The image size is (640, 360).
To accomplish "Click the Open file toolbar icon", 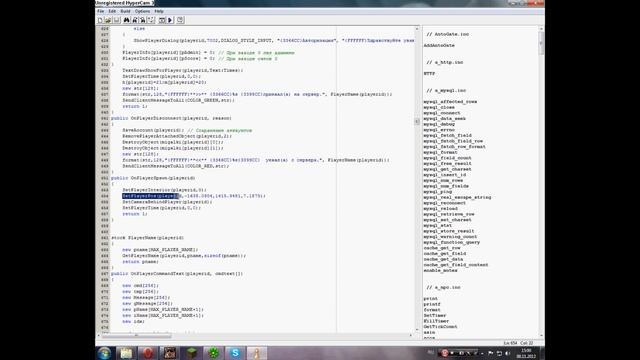I will [108, 20].
